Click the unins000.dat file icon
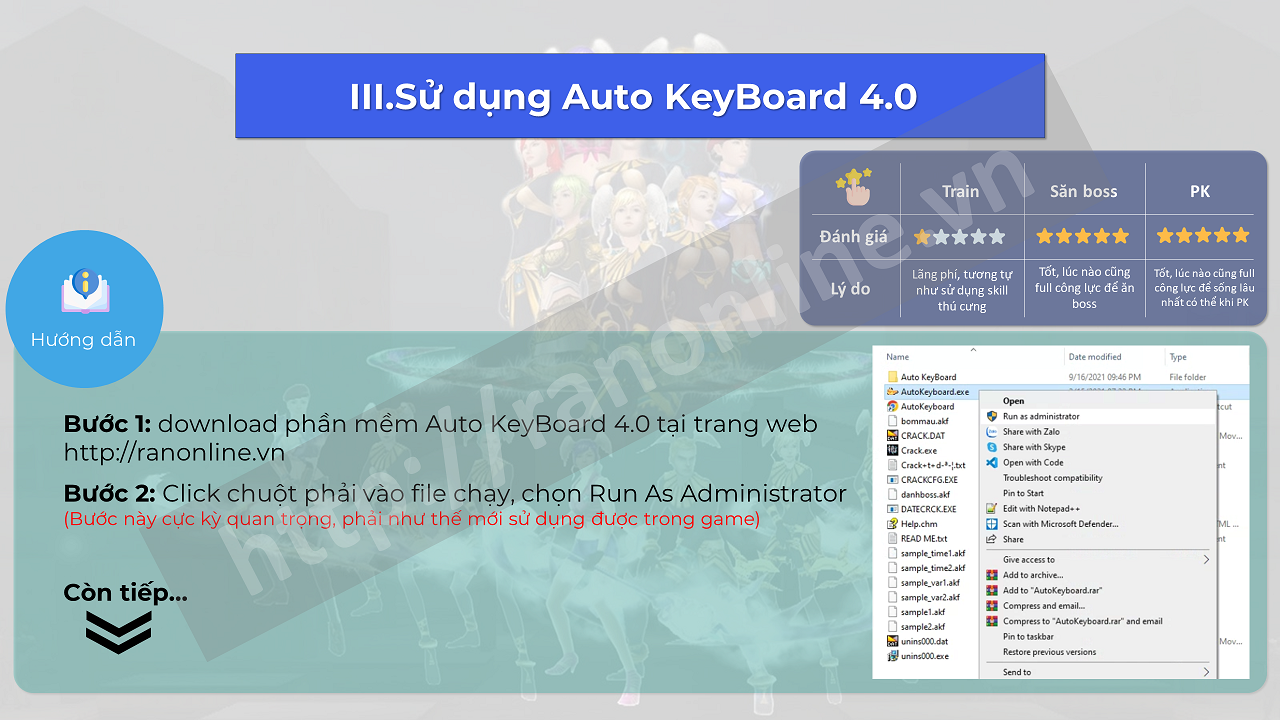Image resolution: width=1280 pixels, height=720 pixels. coord(892,641)
